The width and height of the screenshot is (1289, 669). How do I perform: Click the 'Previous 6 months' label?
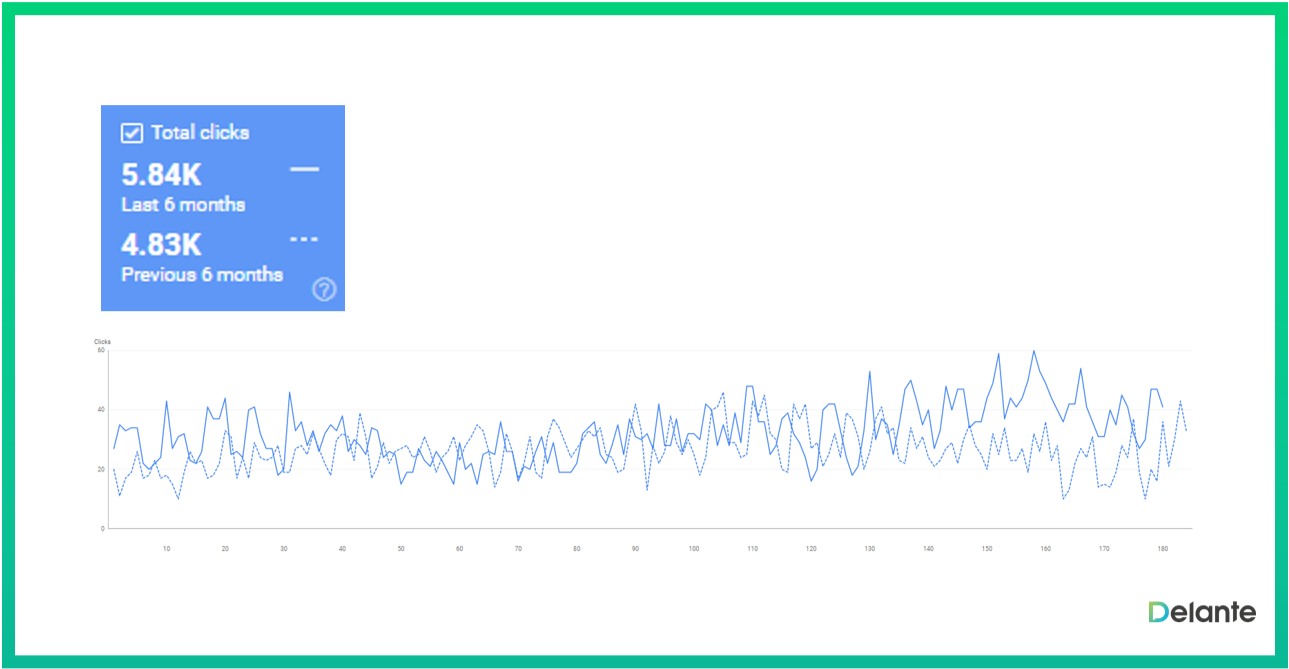(202, 274)
